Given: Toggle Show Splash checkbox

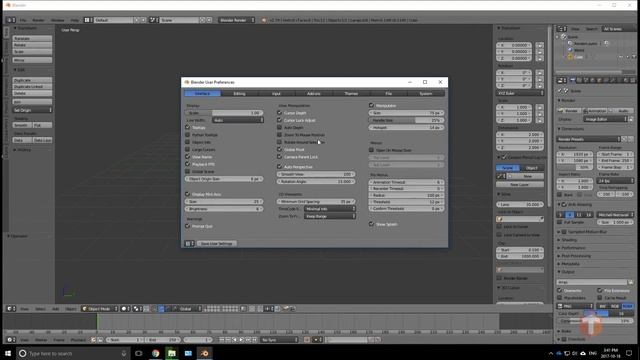Looking at the screenshot, I should (371, 224).
